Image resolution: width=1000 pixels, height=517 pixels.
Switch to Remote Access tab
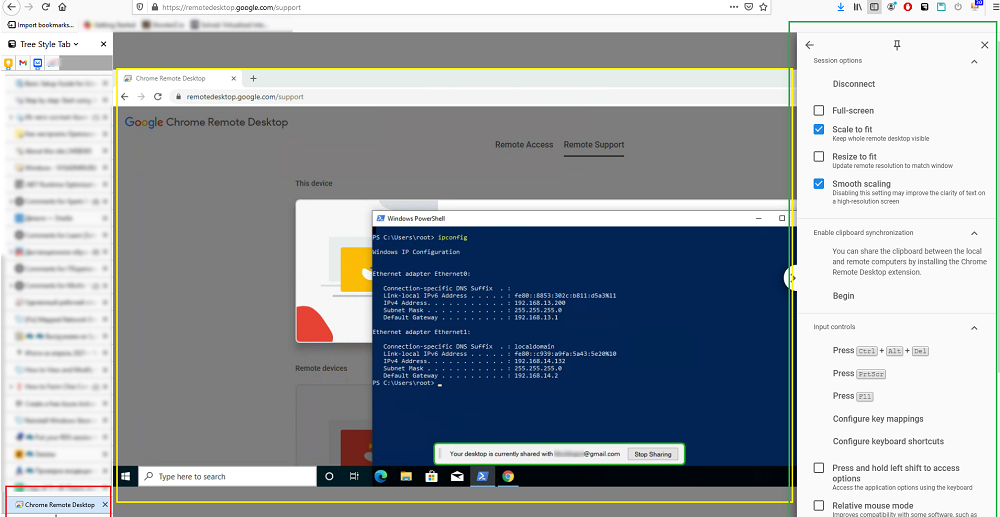coord(524,145)
